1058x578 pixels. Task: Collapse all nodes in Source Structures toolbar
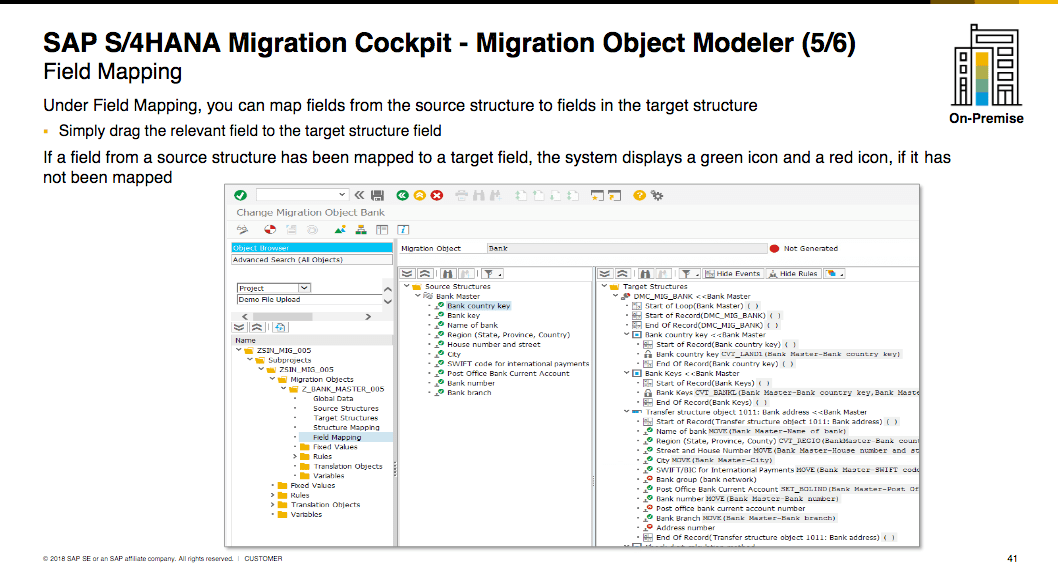pos(425,274)
